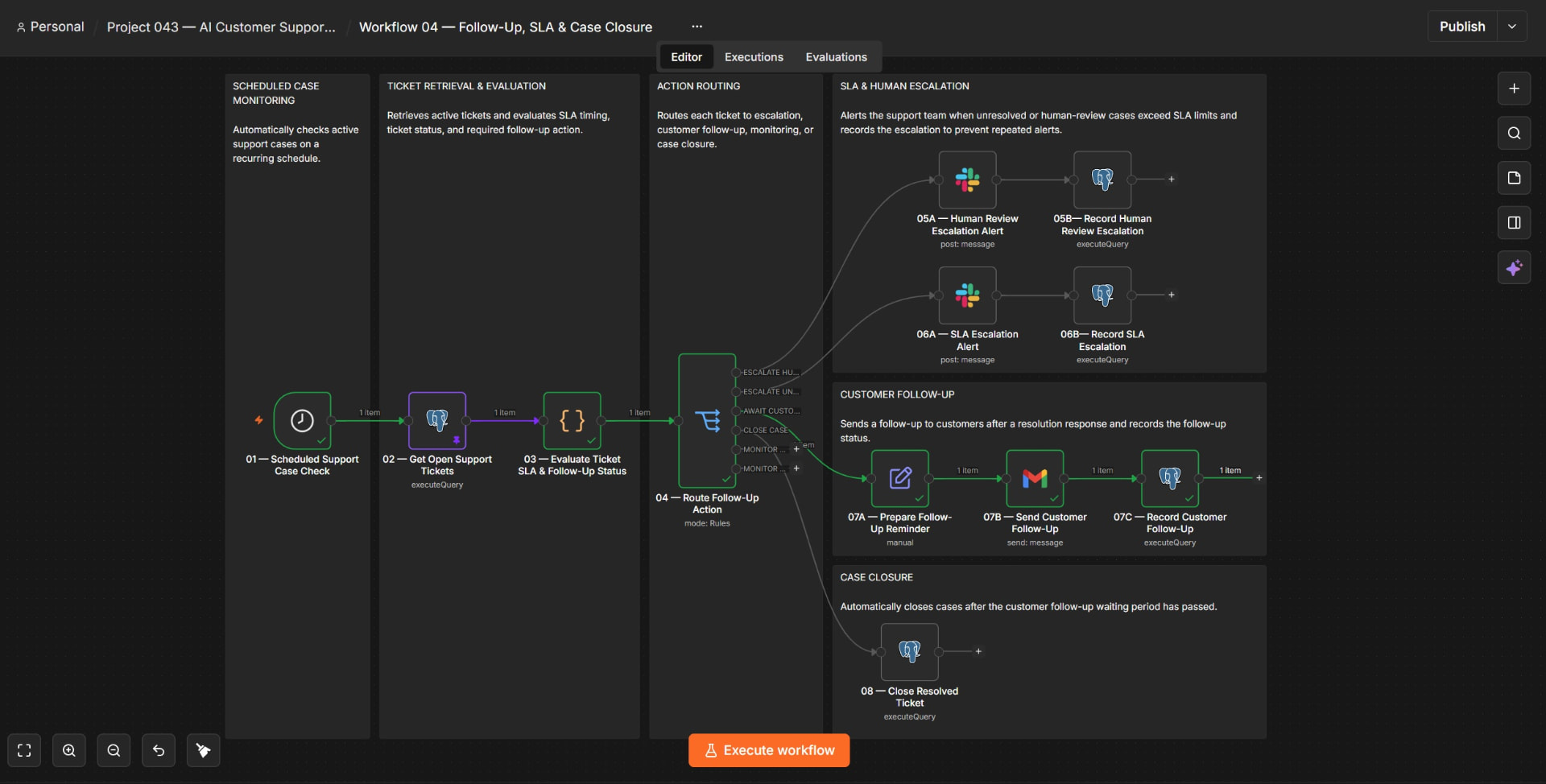The height and width of the screenshot is (784, 1546).
Task: Open the workflow ellipsis options menu
Action: [697, 27]
